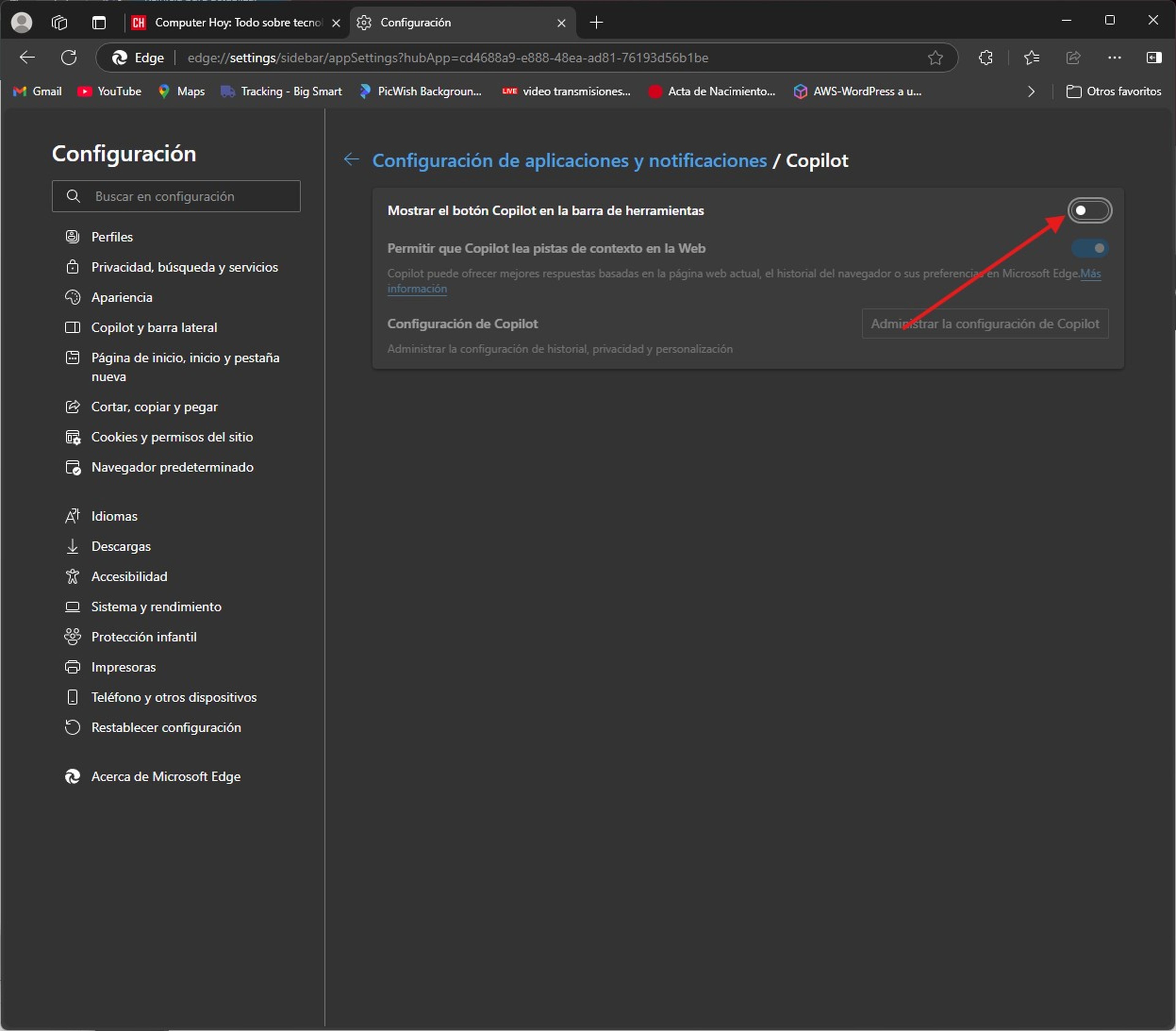
Task: Click the Buscar en configuración search field
Action: 176,196
